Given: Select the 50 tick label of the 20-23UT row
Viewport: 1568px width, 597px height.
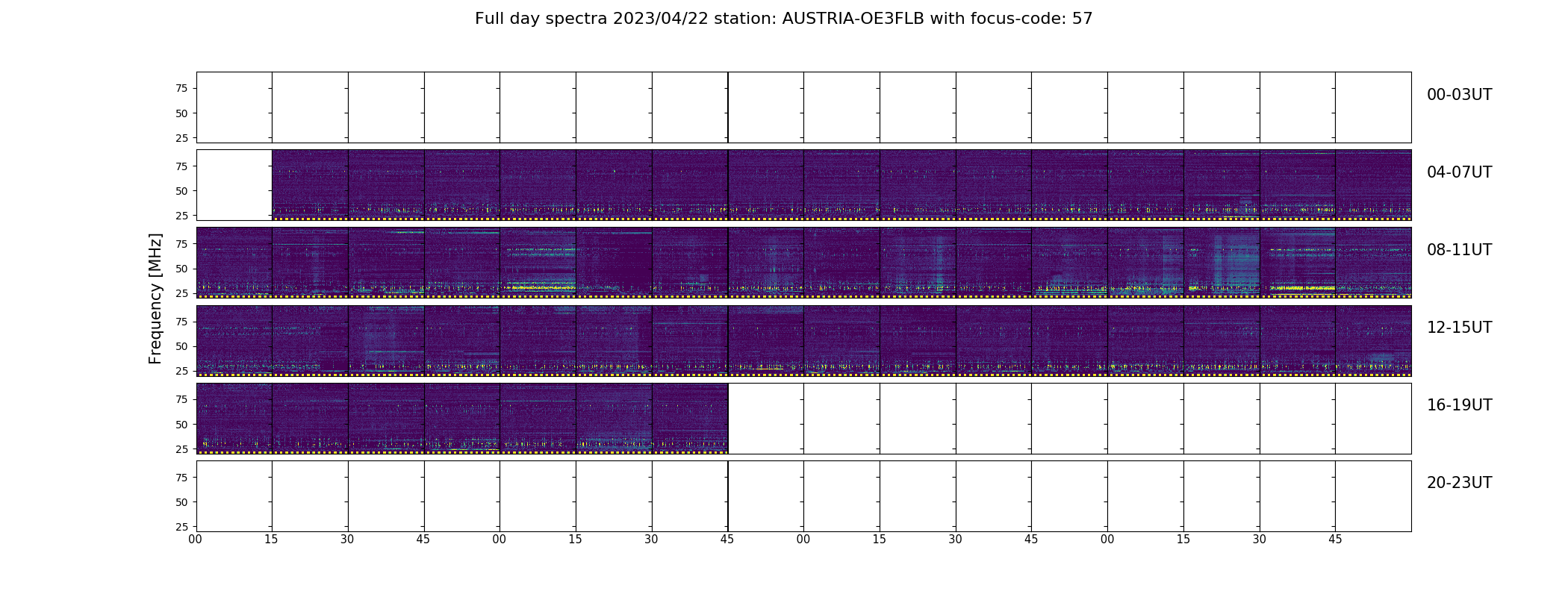Looking at the screenshot, I should (x=181, y=502).
